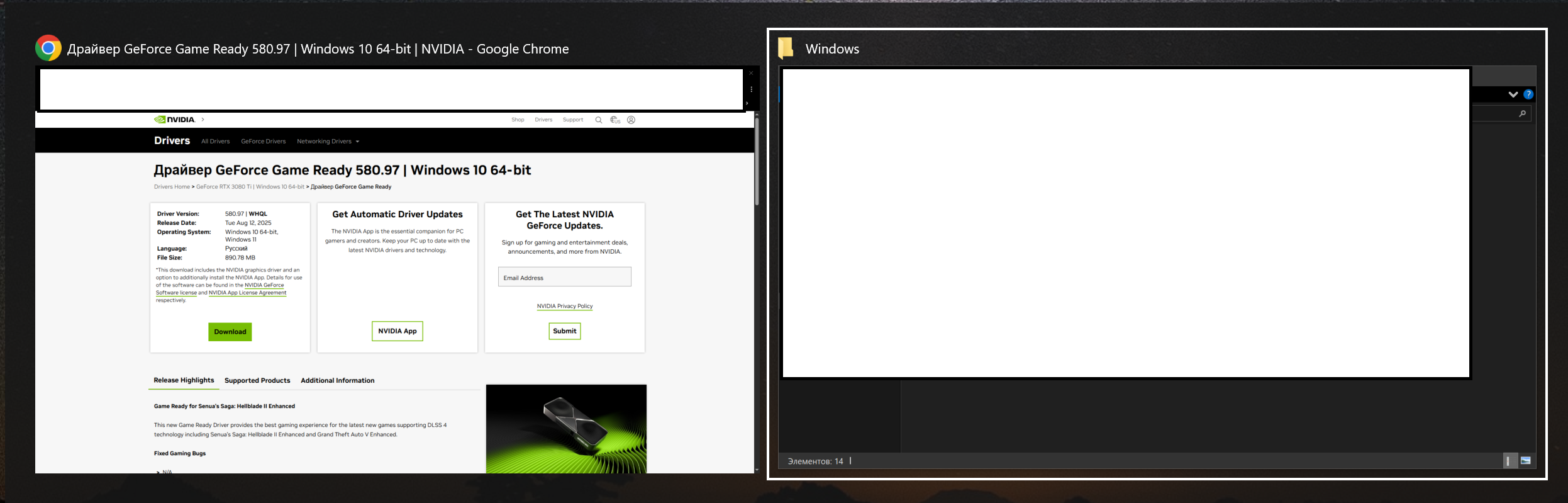Click the 'Get The Latest NVIDIA GeForce Updates.' heading
Viewport: 1568px width, 503px height.
(565, 220)
